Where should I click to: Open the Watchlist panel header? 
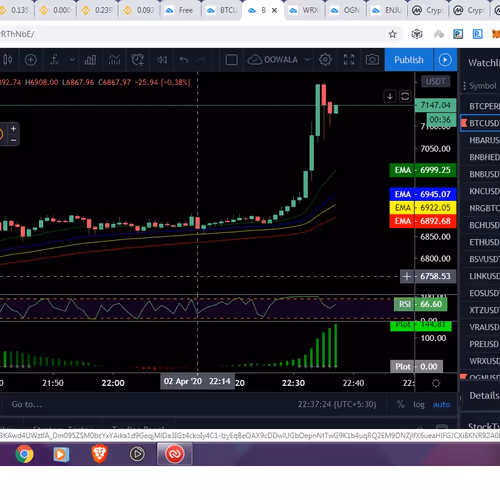[x=483, y=63]
